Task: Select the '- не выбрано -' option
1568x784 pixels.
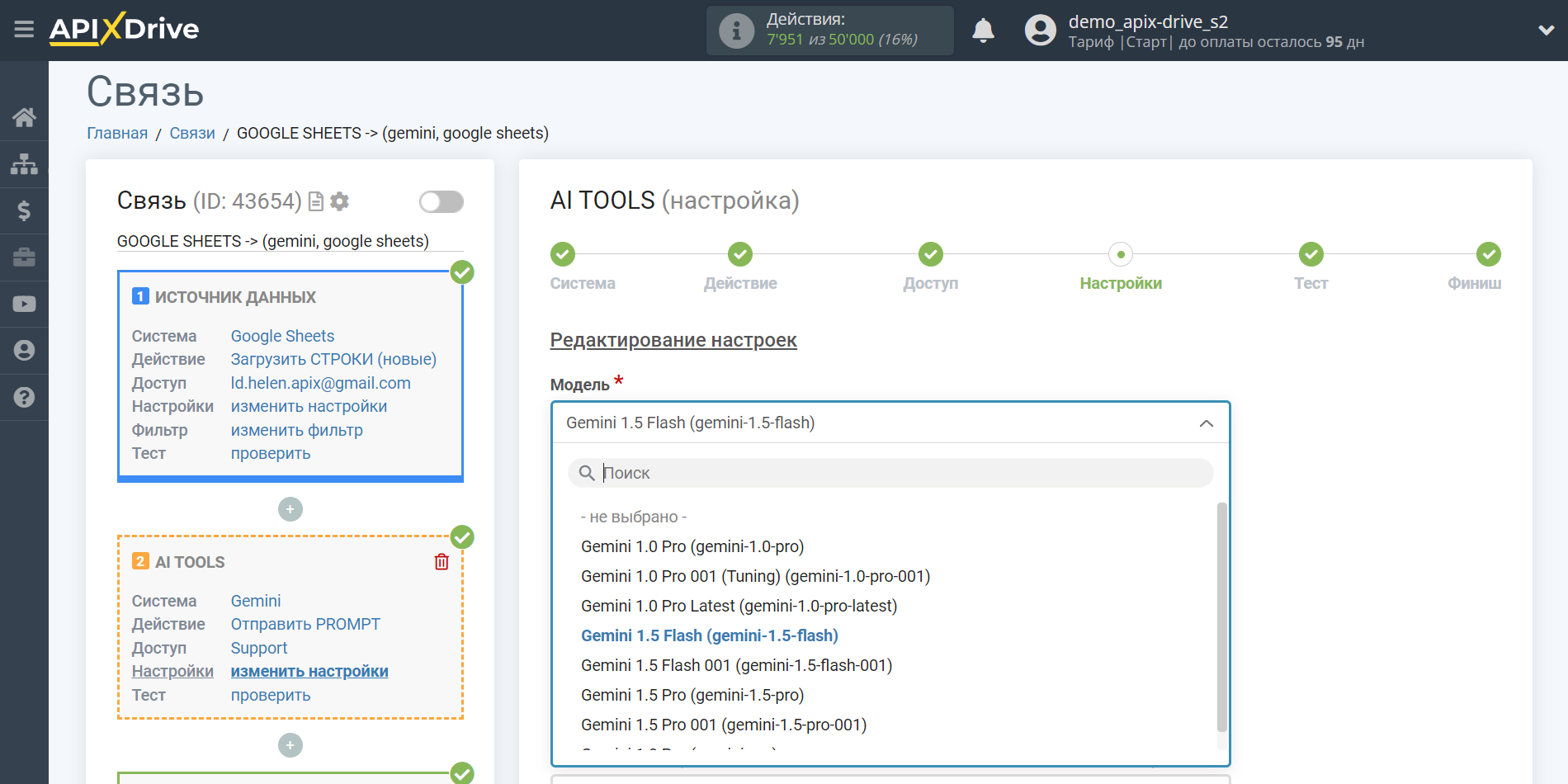Action: pyautogui.click(x=634, y=517)
